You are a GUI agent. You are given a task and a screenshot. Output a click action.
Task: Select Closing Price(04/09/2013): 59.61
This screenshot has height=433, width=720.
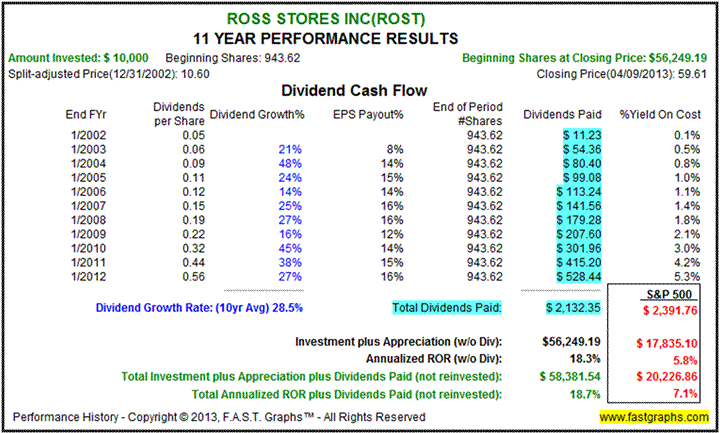[x=621, y=73]
